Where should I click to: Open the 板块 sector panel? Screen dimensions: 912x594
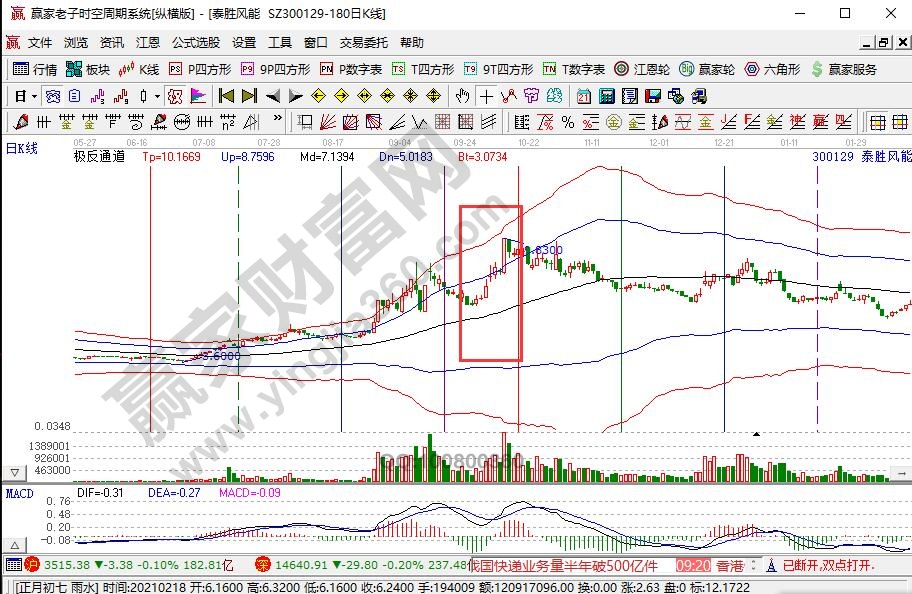click(x=88, y=69)
